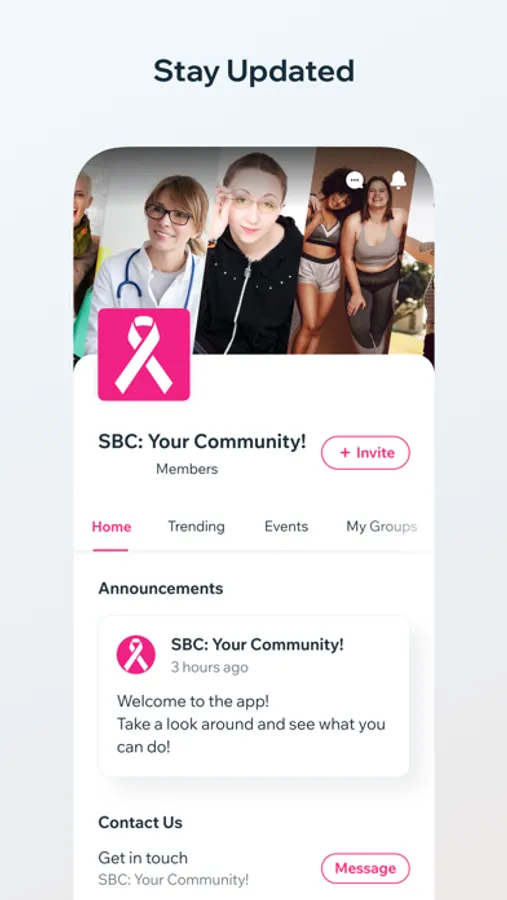Click the Announcements section heading
The width and height of the screenshot is (507, 900).
(x=161, y=588)
